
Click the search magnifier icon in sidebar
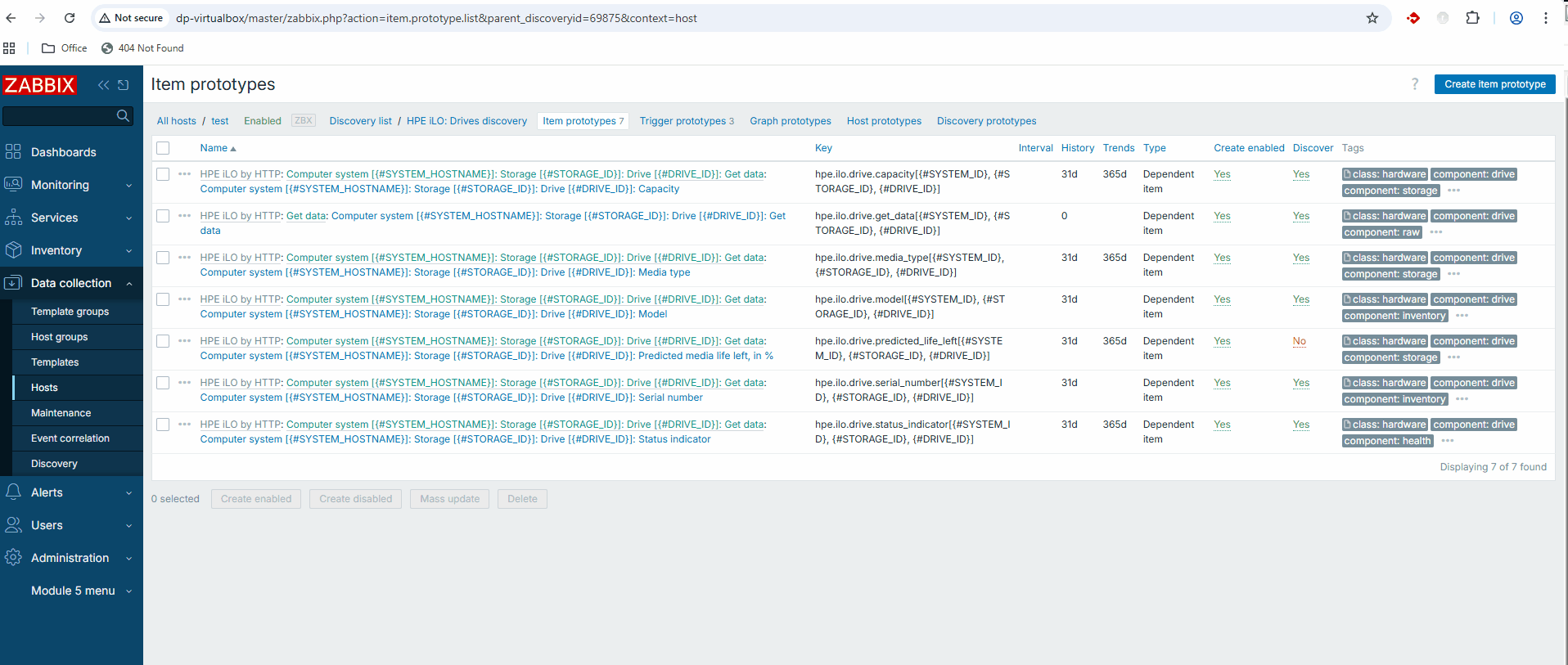coord(123,116)
